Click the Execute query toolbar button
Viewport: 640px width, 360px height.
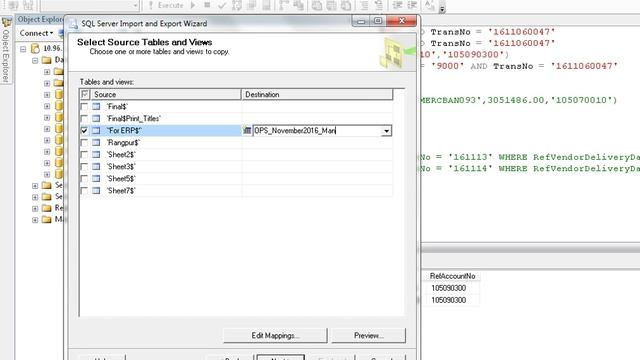tap(165, 5)
